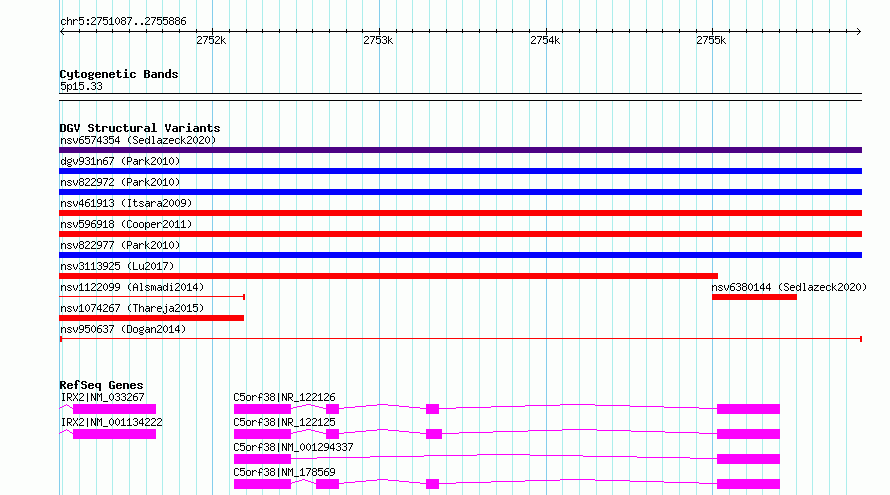
Task: Click the 2754k ruler mark
Action: coord(545,40)
